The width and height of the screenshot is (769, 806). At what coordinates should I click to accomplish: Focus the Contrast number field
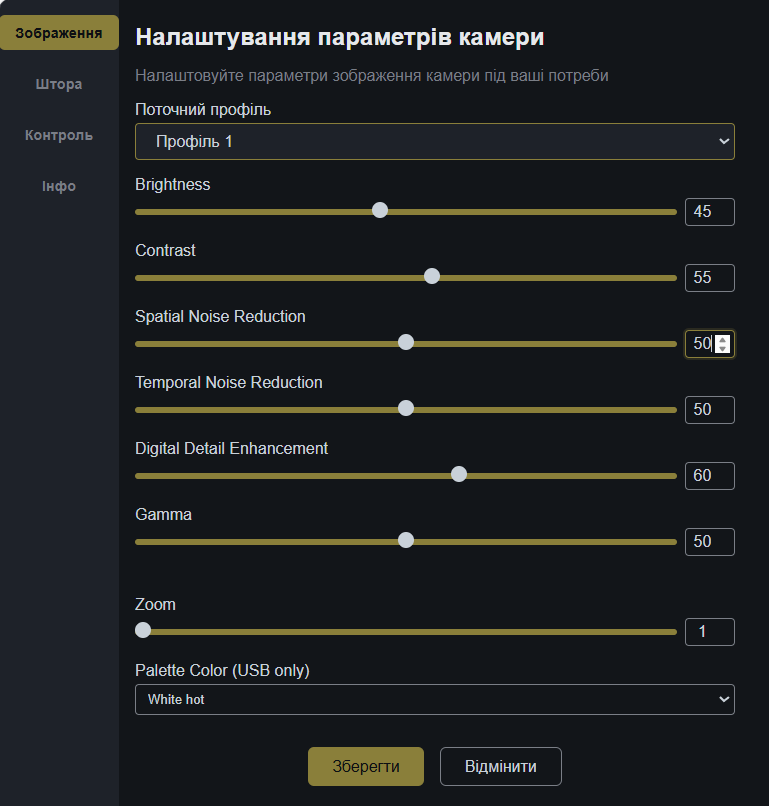(x=709, y=278)
